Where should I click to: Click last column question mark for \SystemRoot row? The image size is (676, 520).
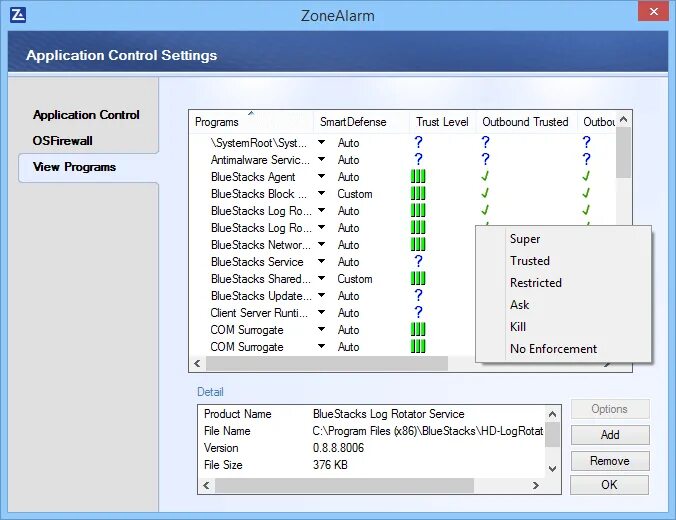pyautogui.click(x=586, y=142)
